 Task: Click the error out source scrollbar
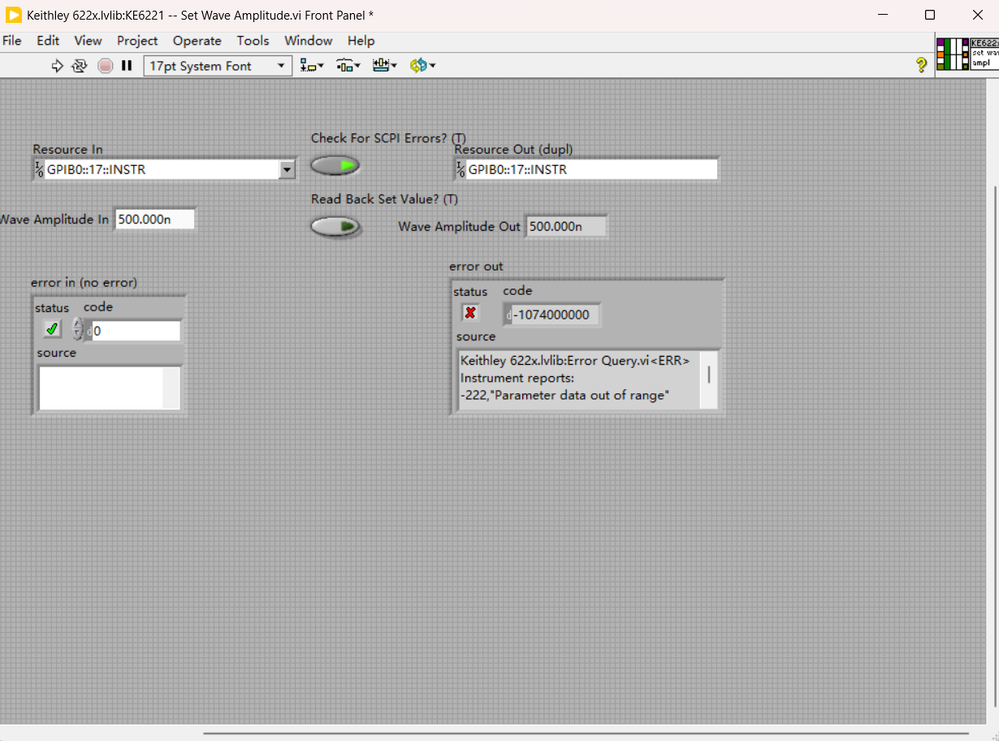tap(708, 378)
